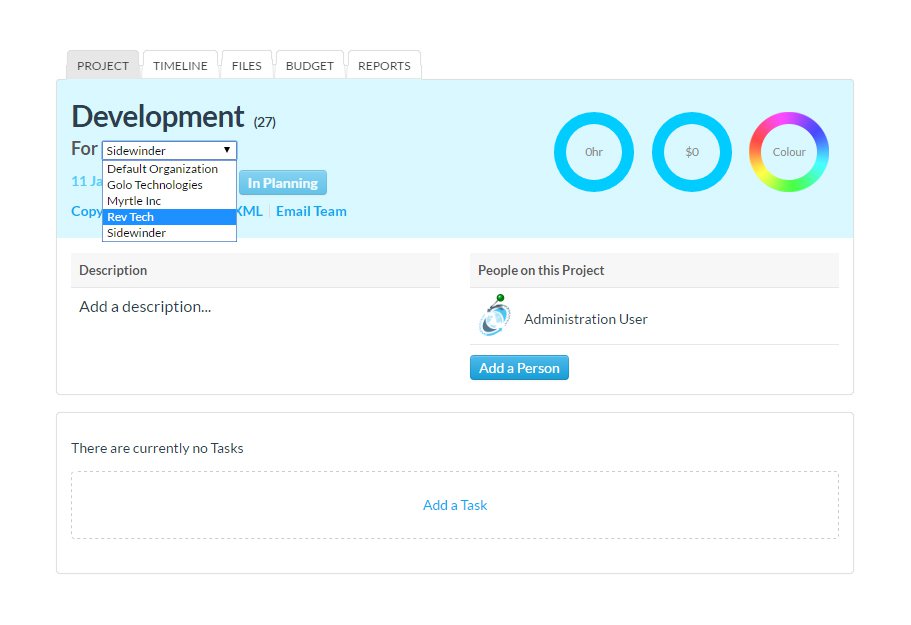Image resolution: width=911 pixels, height=625 pixels.
Task: Click the In Planning status button
Action: pyautogui.click(x=282, y=183)
